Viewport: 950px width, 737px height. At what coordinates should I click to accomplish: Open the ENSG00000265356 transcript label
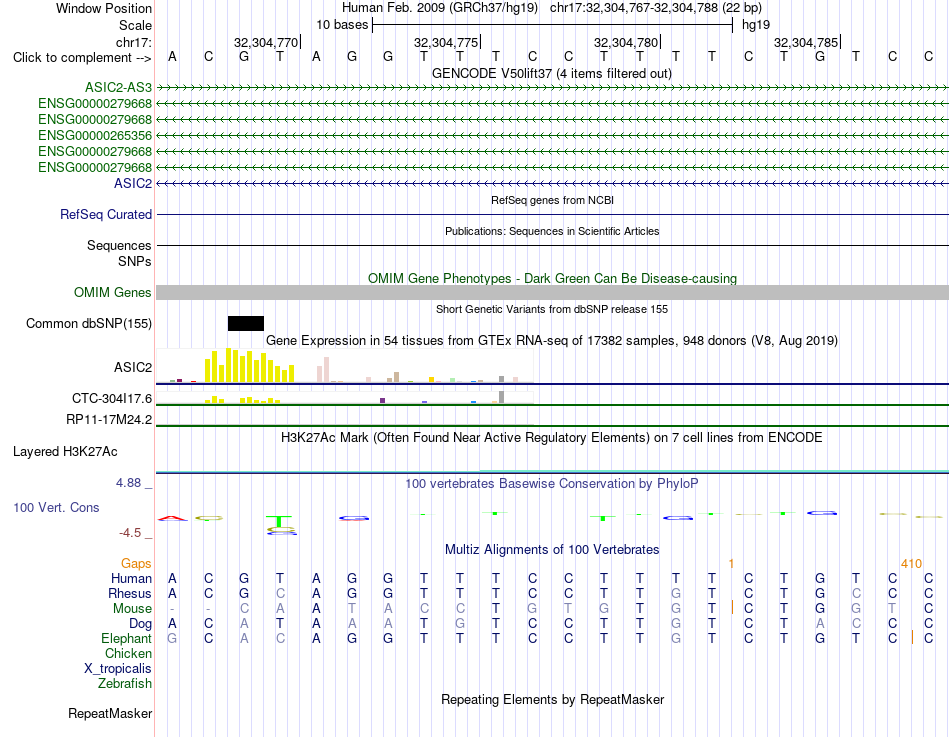[x=95, y=135]
